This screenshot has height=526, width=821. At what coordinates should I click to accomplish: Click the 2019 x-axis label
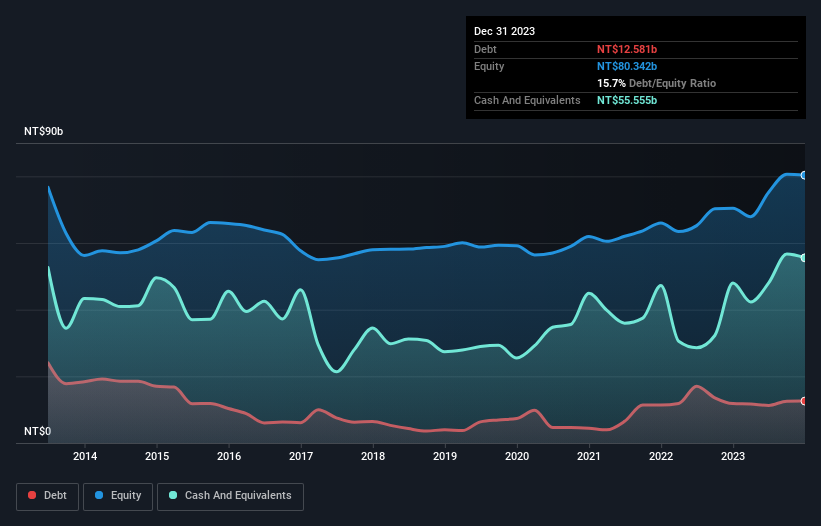[445, 456]
